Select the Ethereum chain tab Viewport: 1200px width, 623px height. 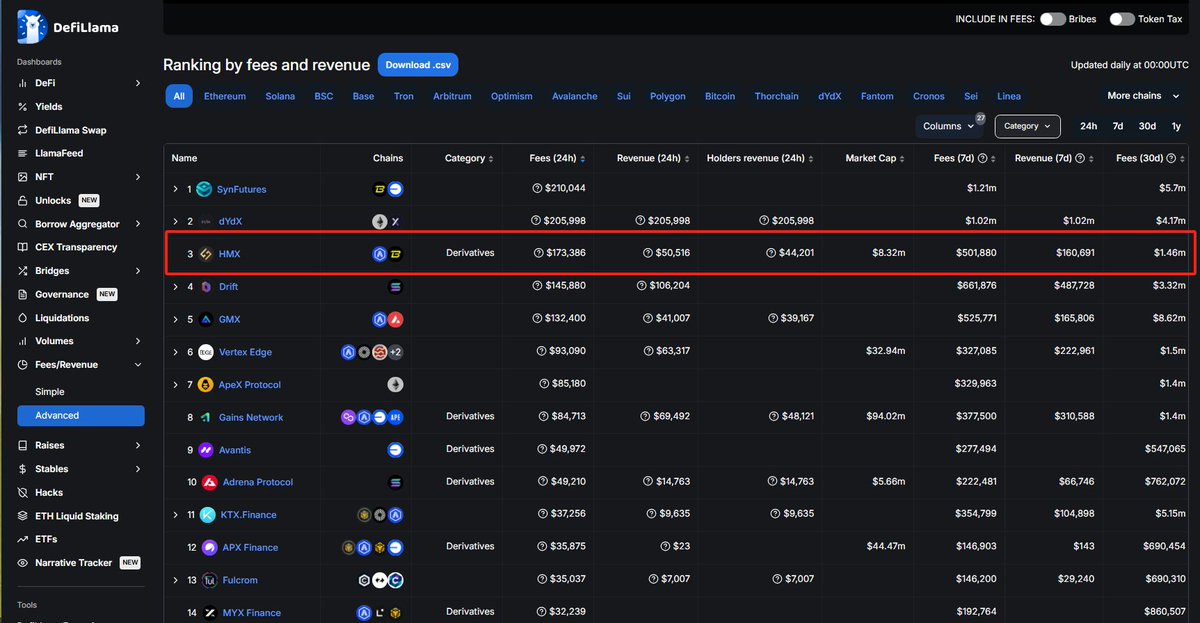225,96
